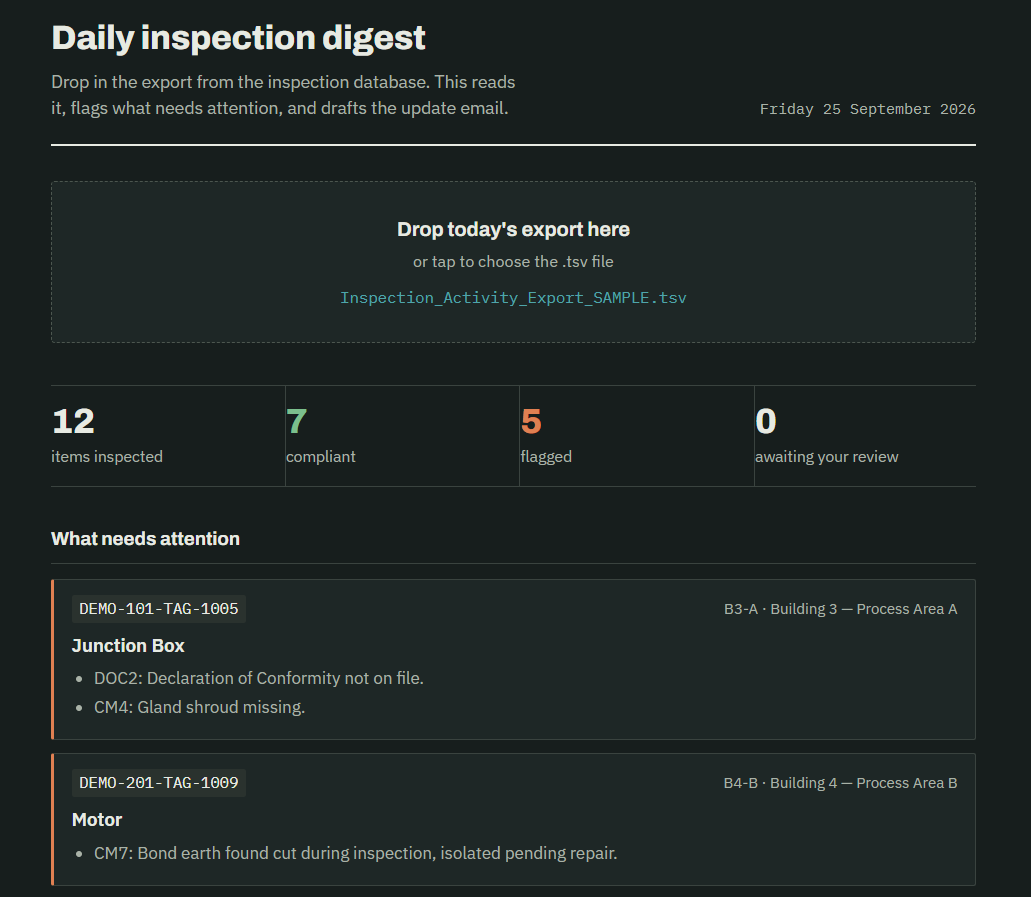Click the 'Daily inspection digest' title
Screen dimensions: 1031x897
click(238, 37)
